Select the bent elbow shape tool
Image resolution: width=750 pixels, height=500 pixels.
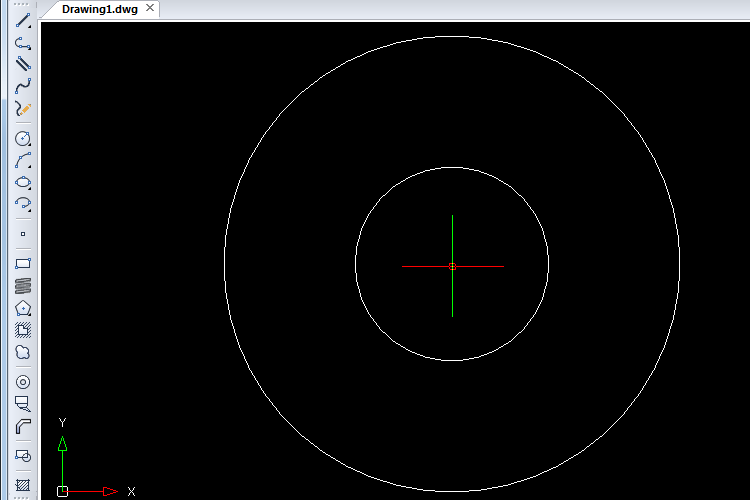click(x=23, y=426)
